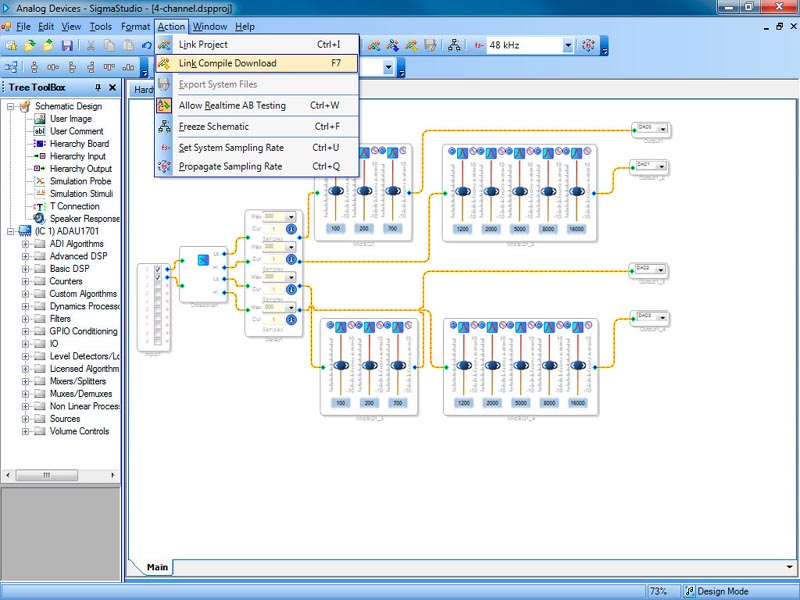Click the Simulation Stimuli tree icon
Viewport: 800px width, 600px height.
coord(39,194)
